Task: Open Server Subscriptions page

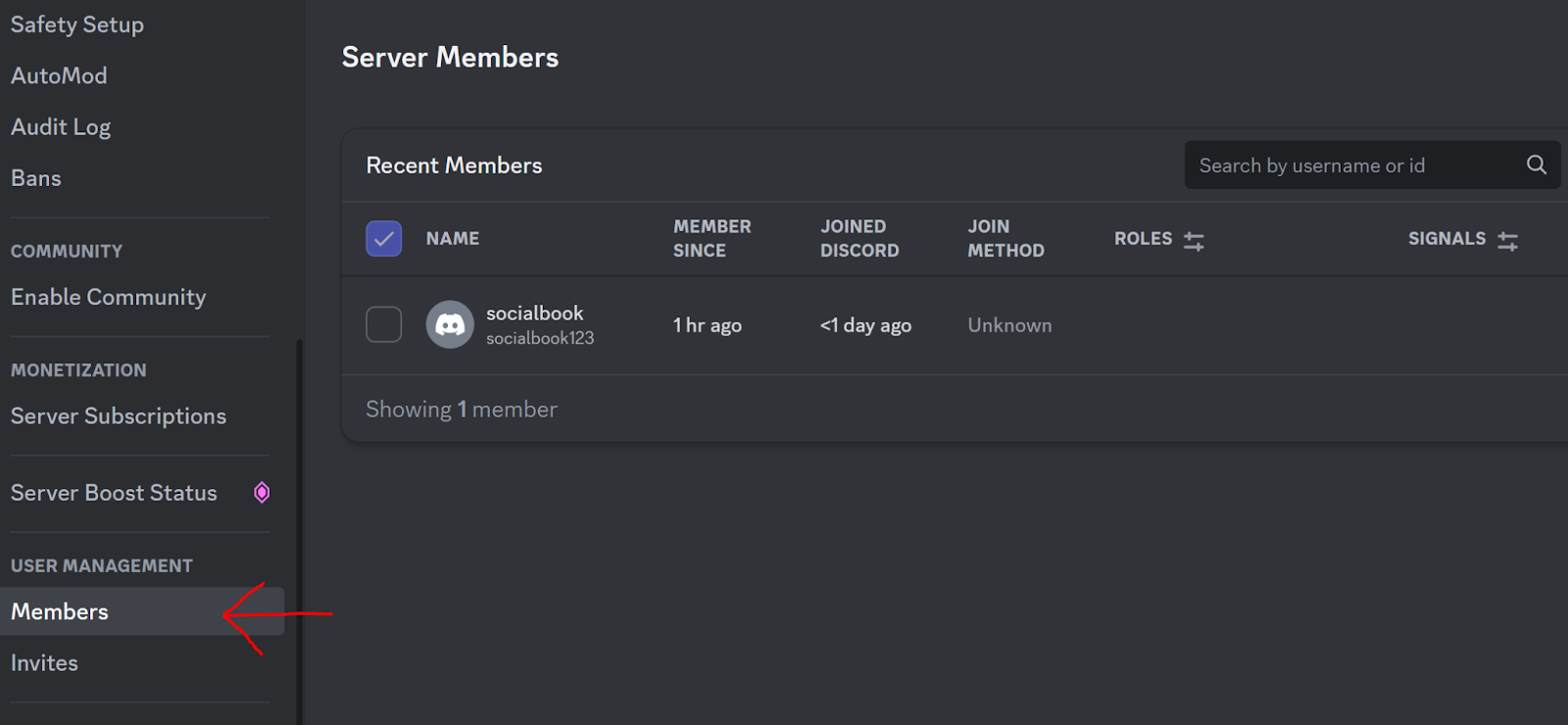Action: (119, 416)
